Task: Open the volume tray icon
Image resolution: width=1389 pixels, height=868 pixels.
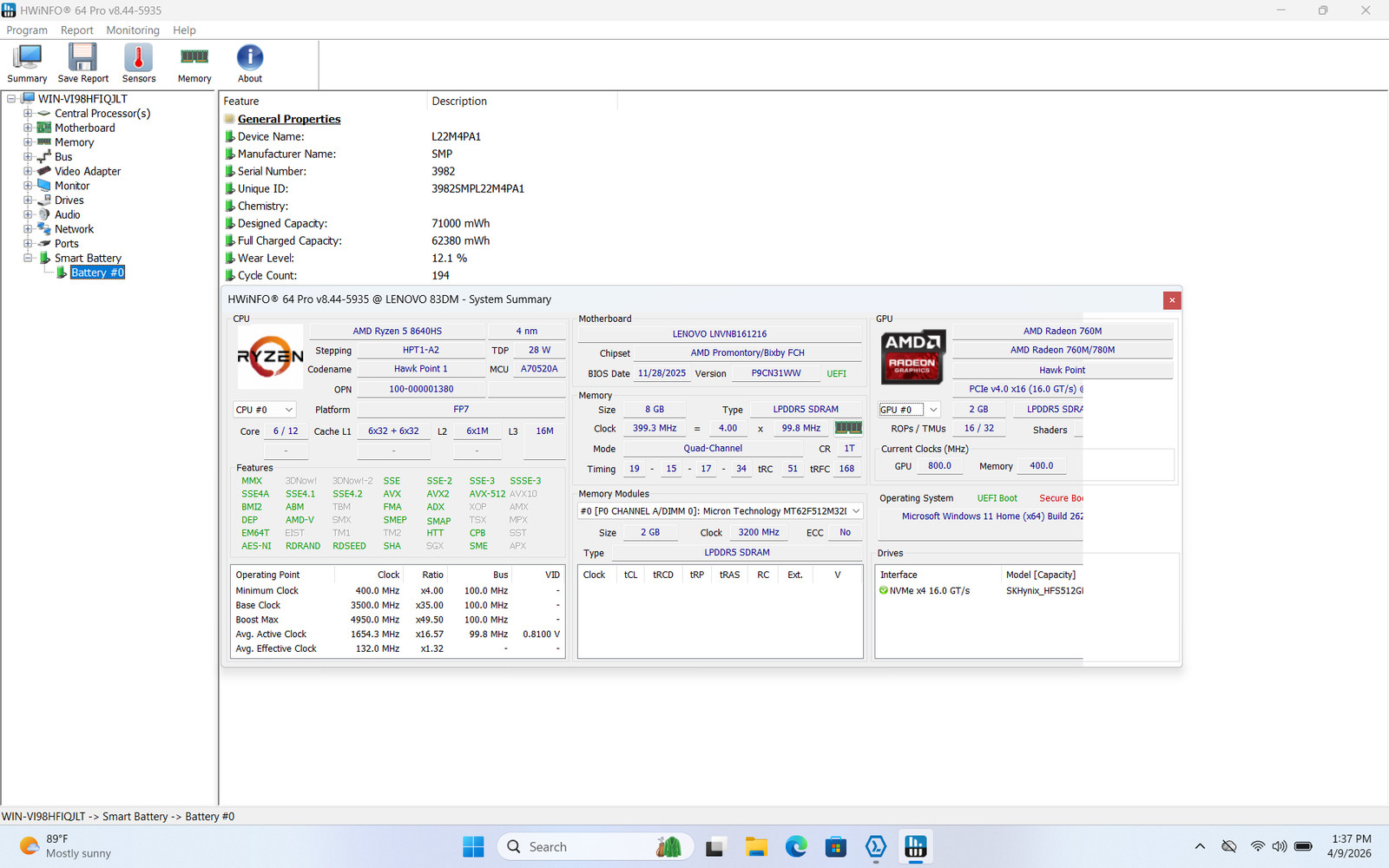Action: (x=1280, y=846)
